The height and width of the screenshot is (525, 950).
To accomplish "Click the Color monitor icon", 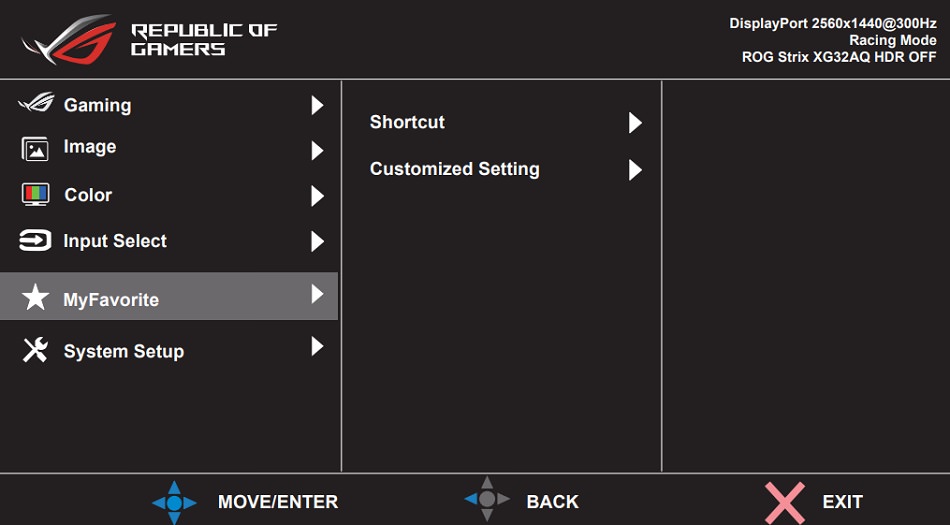I will click(x=35, y=194).
